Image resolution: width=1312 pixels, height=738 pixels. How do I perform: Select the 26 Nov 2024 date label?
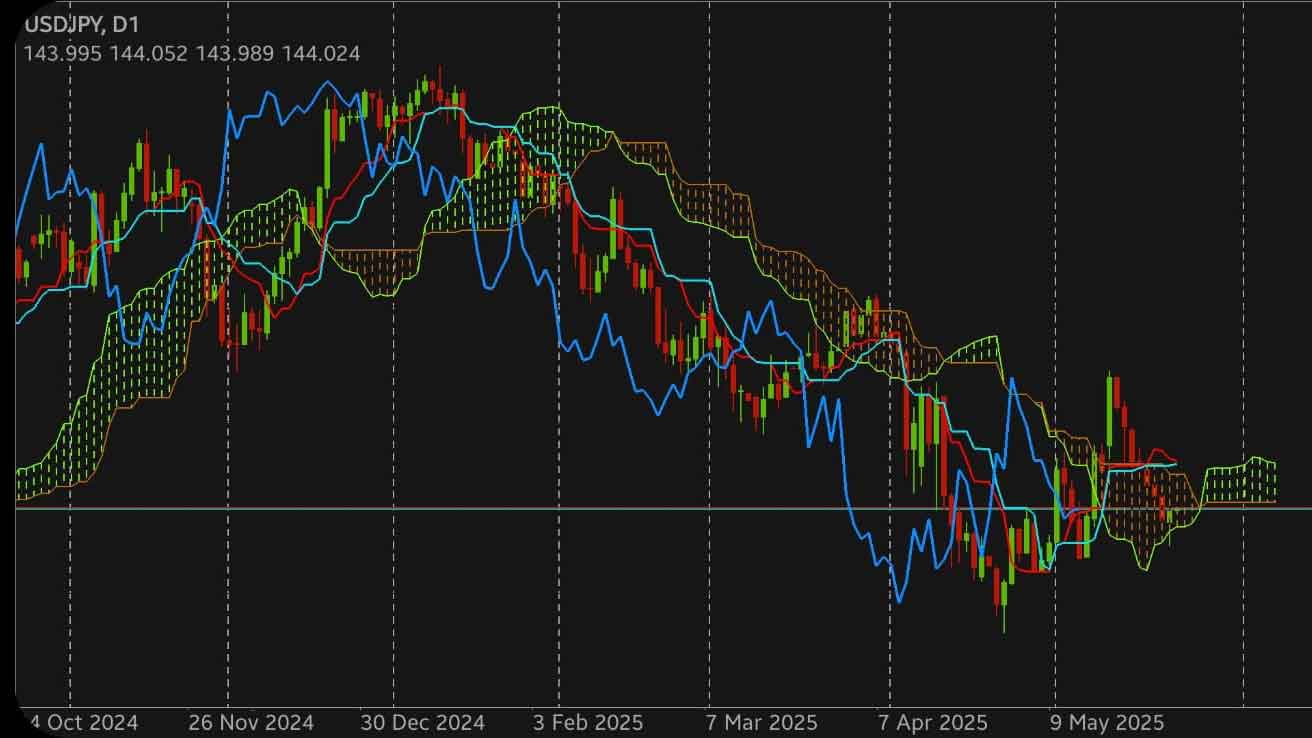click(250, 722)
